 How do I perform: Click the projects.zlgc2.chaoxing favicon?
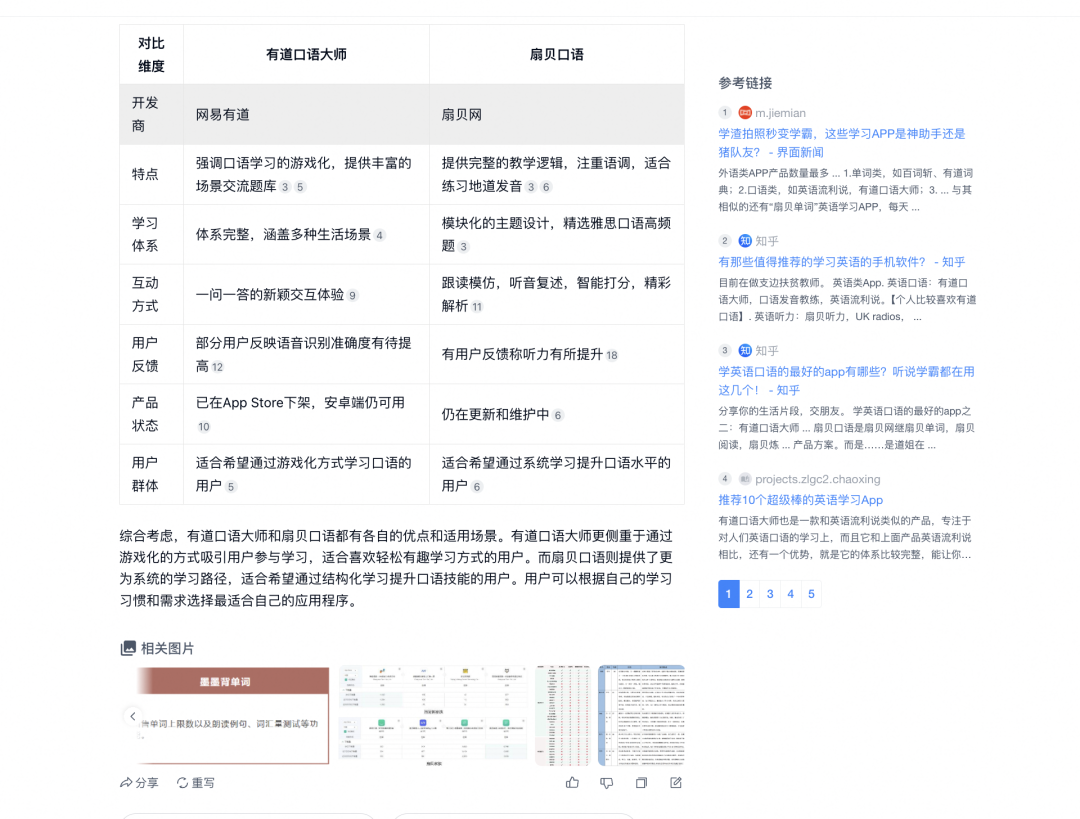point(745,479)
